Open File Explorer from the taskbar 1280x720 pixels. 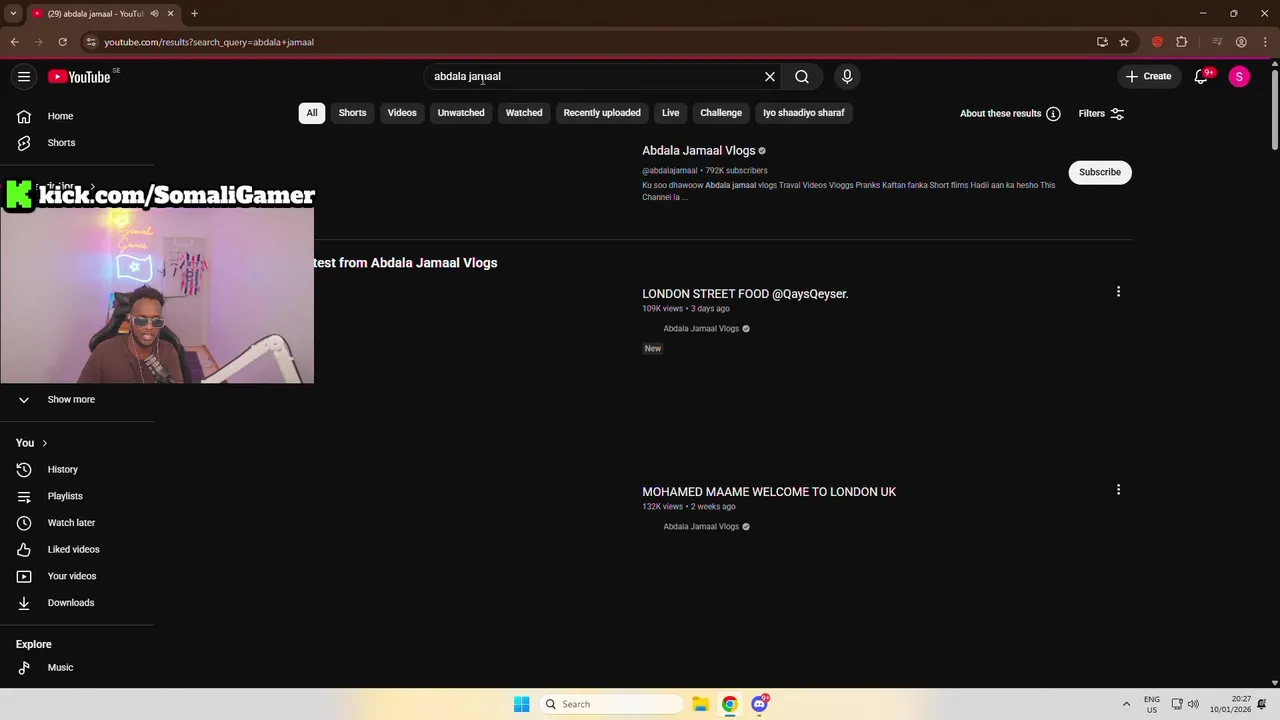click(x=700, y=704)
